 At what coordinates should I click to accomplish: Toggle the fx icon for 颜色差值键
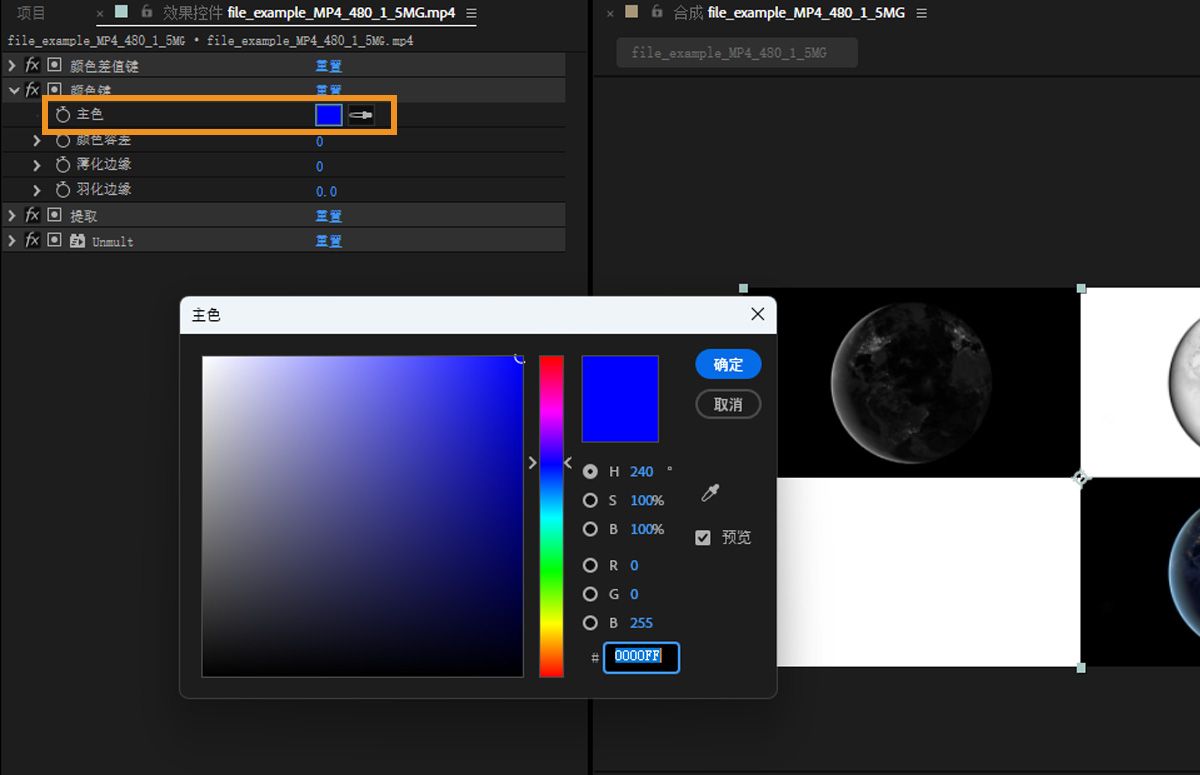pos(32,65)
